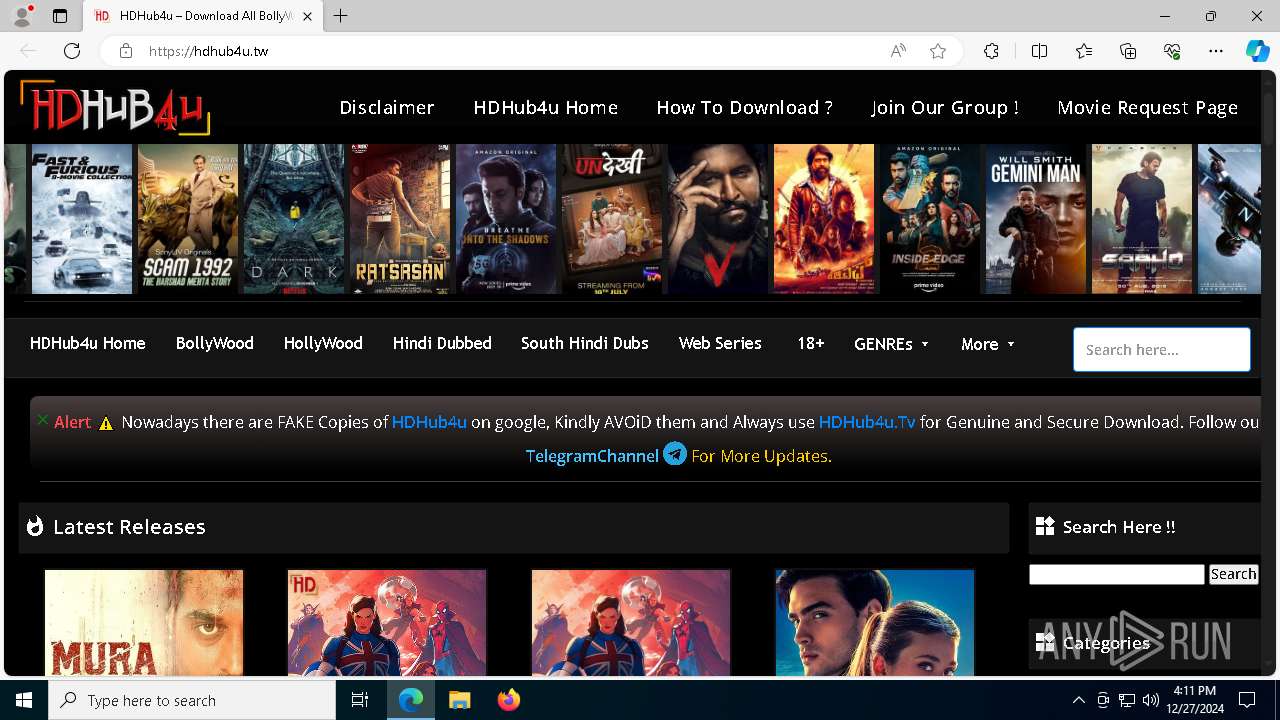Open Settings and more ellipsis menu
This screenshot has height=720, width=1280.
click(x=1216, y=51)
